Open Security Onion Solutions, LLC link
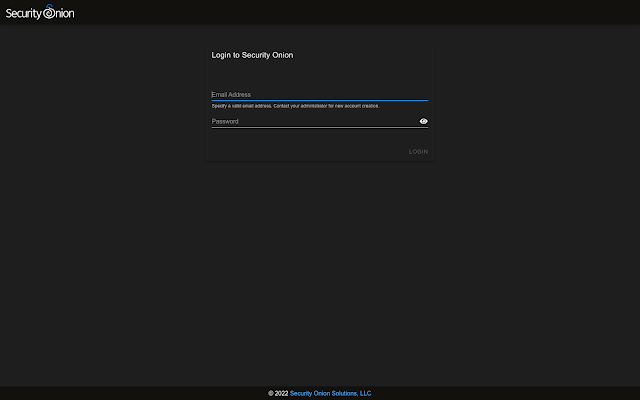640x400 pixels. click(x=331, y=393)
